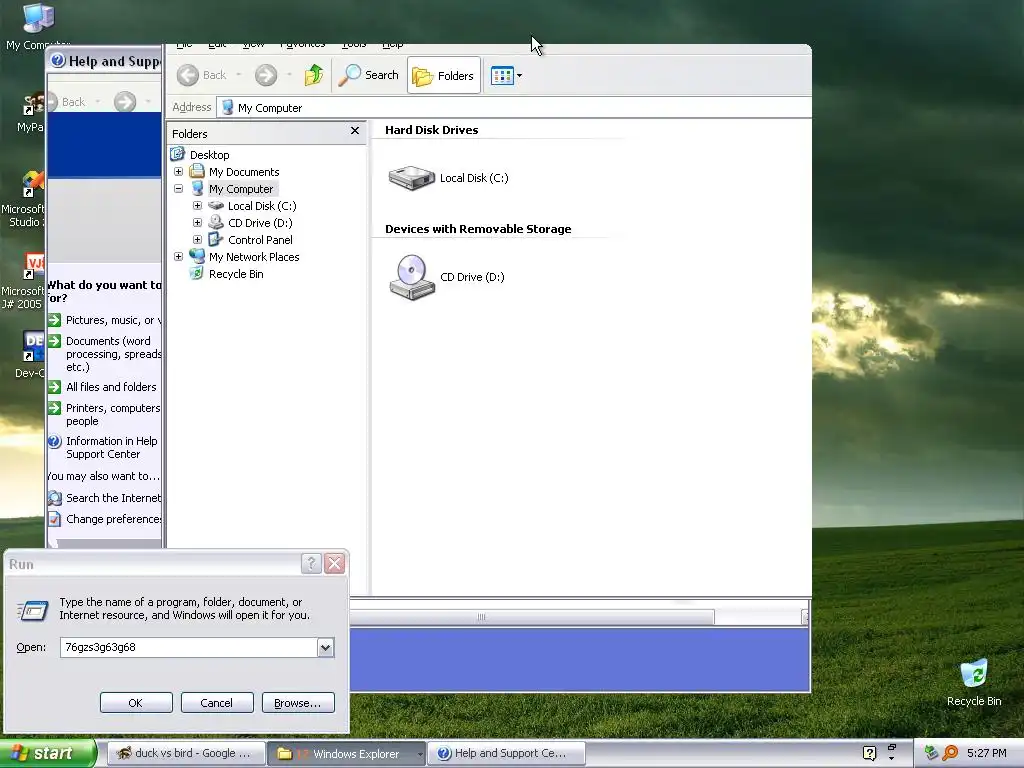
Task: Select Desktop in the folder tree
Action: coord(210,155)
